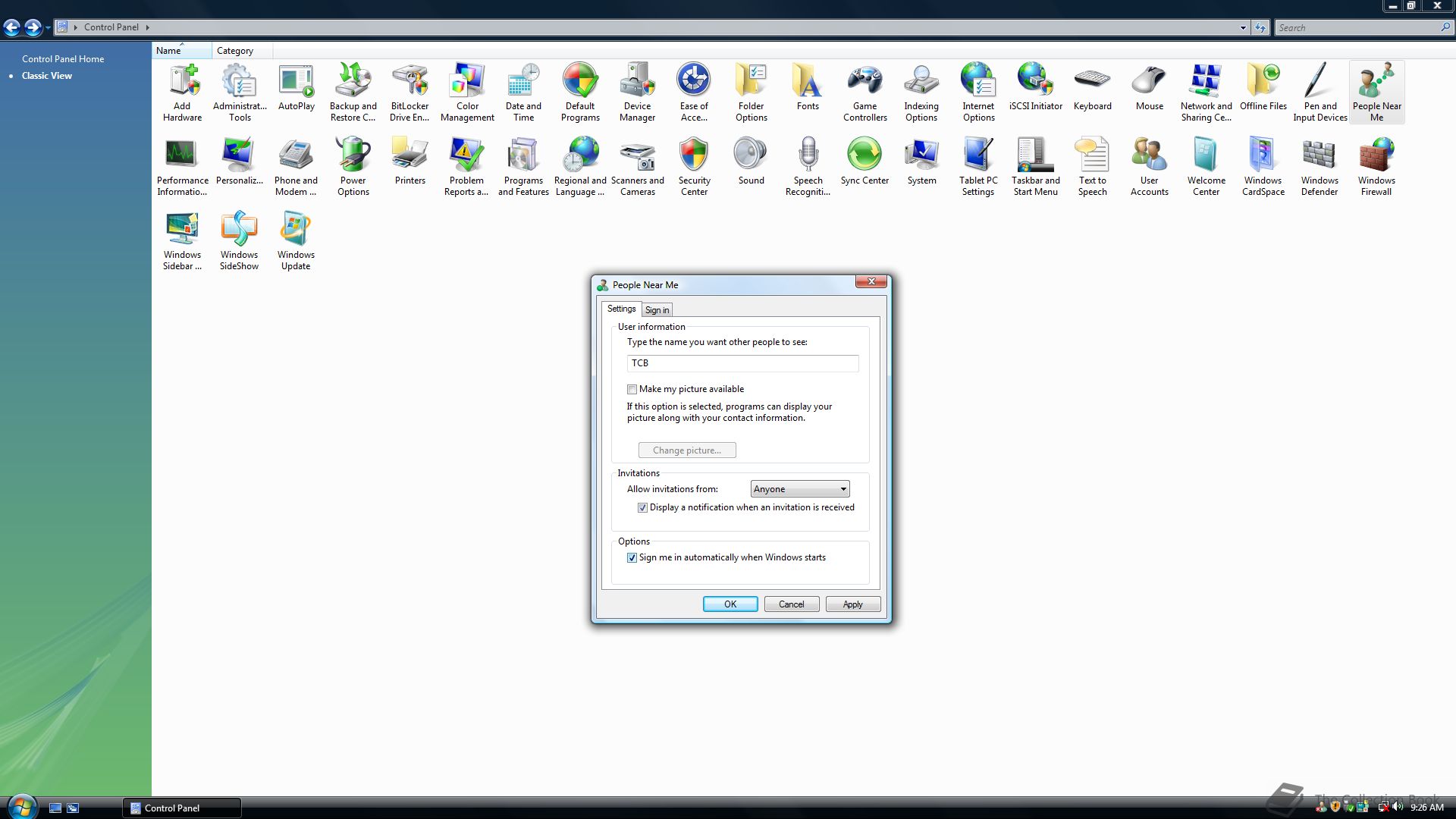Image resolution: width=1456 pixels, height=819 pixels.
Task: Open Internet Options icon
Action: pos(978,92)
